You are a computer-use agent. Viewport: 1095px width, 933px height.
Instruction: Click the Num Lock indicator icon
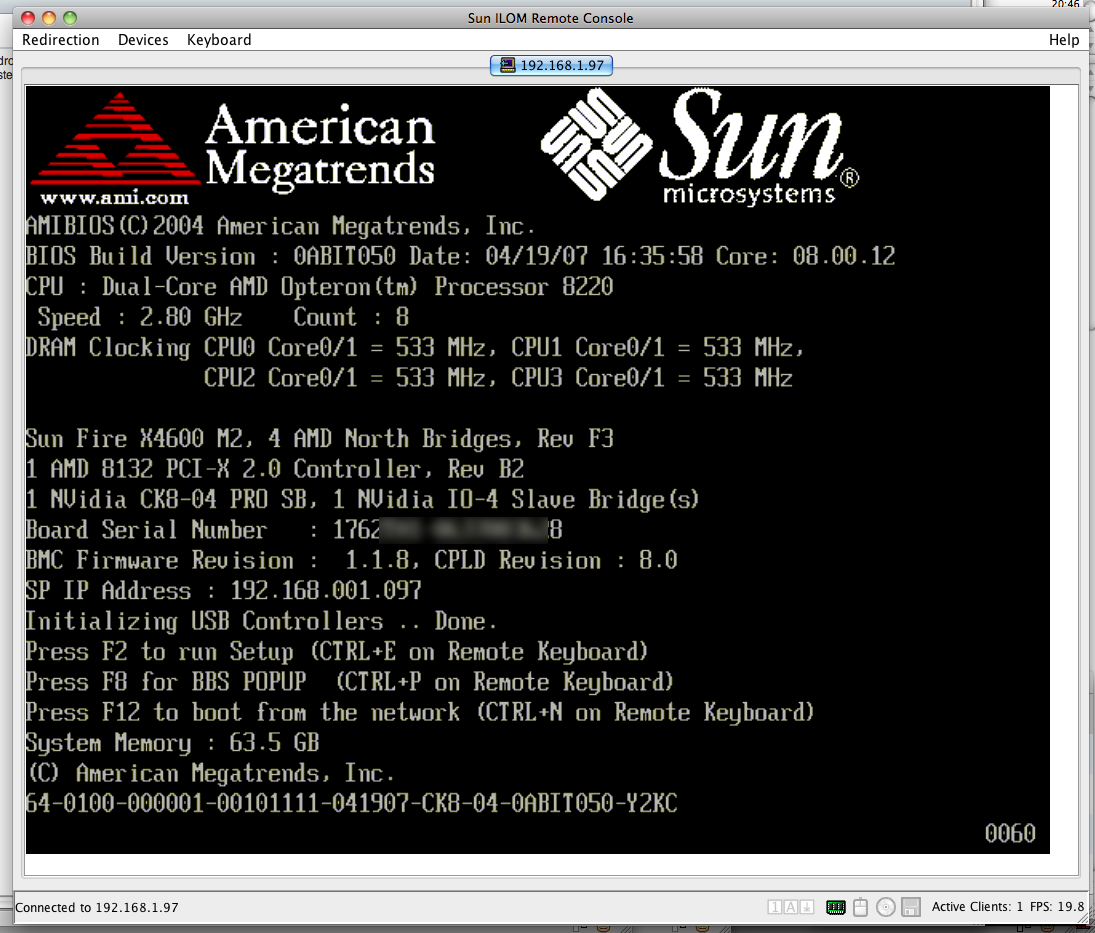(774, 907)
